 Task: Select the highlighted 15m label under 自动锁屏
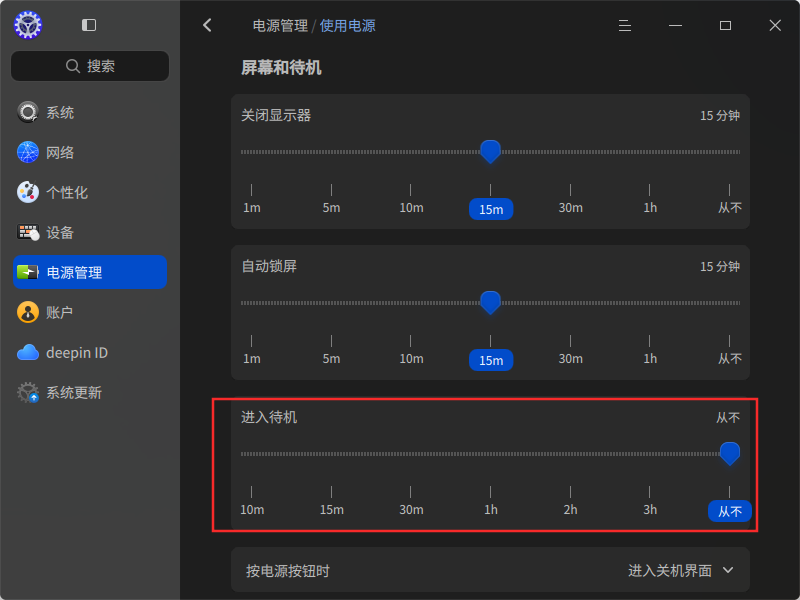tap(491, 360)
